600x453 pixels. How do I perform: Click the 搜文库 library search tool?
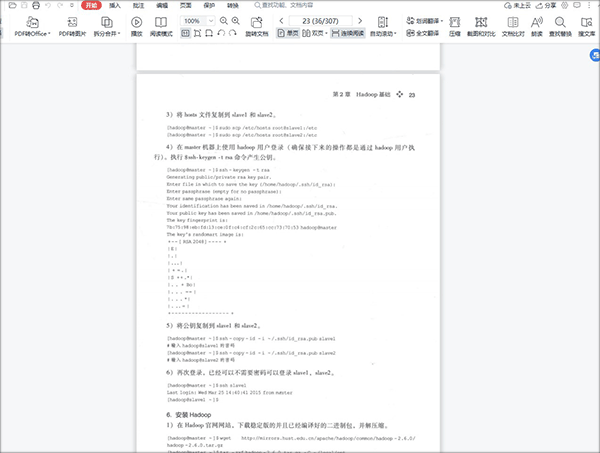[586, 26]
